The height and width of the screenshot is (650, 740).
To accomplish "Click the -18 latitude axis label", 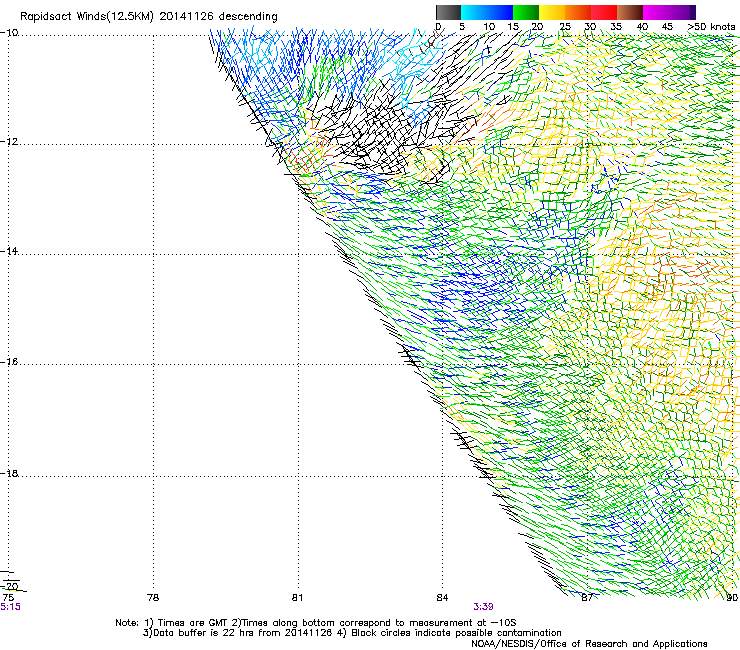I will (x=9, y=473).
